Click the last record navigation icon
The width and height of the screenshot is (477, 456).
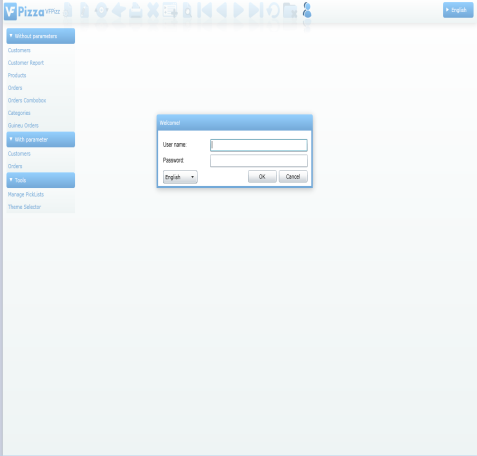(x=256, y=10)
